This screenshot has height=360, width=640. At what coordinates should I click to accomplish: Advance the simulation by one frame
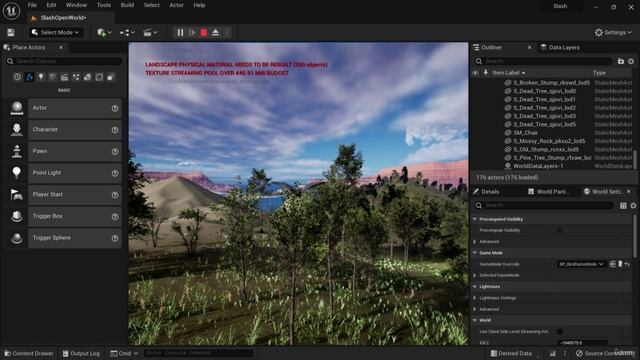pos(192,32)
